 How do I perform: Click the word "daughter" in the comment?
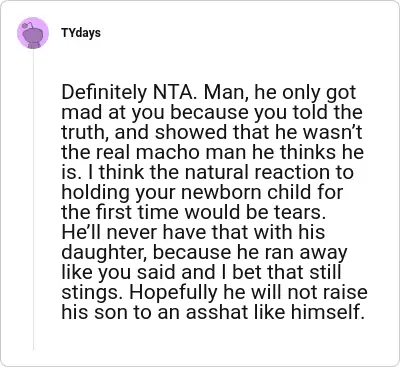click(104, 253)
